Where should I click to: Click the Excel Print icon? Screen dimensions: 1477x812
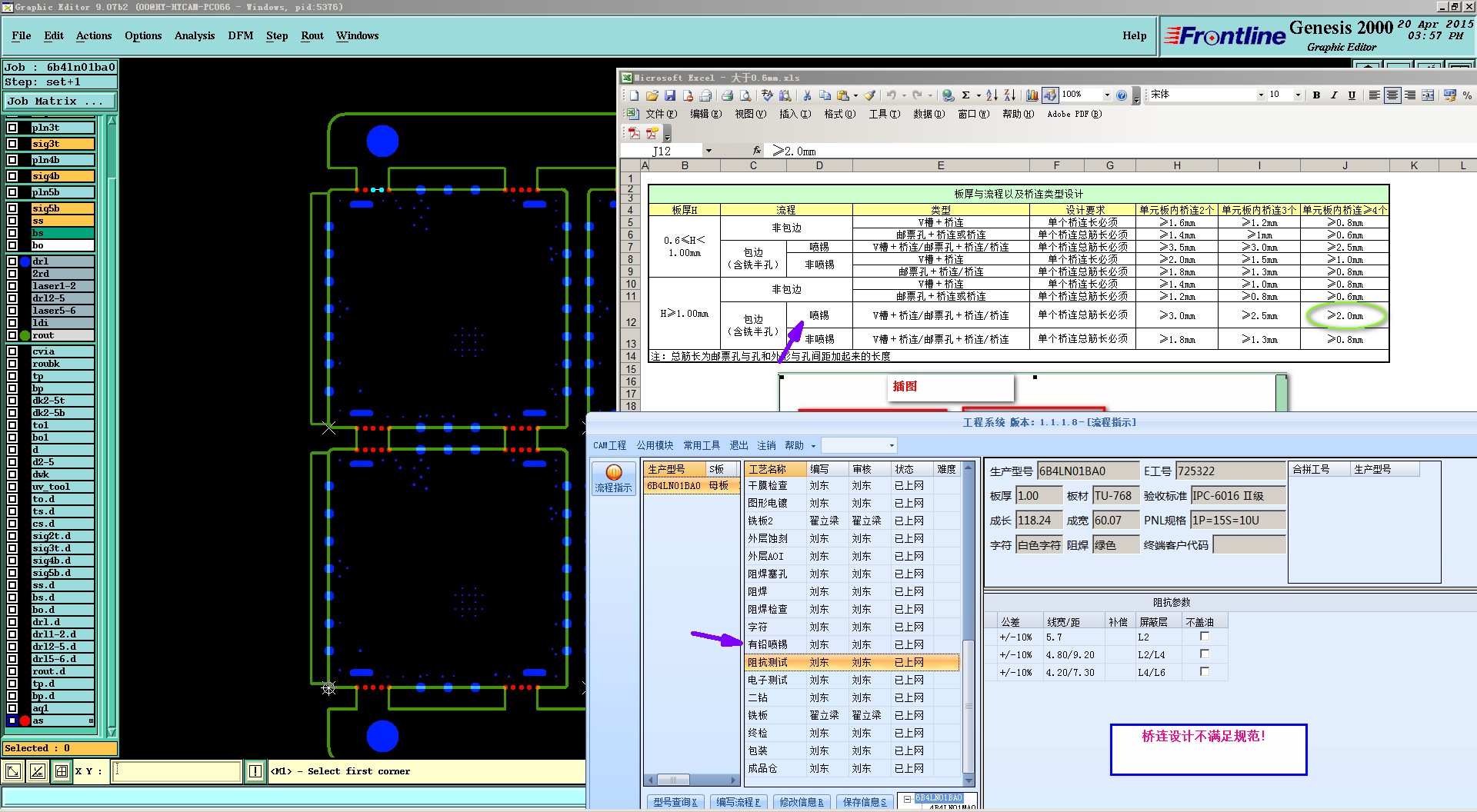coord(726,95)
